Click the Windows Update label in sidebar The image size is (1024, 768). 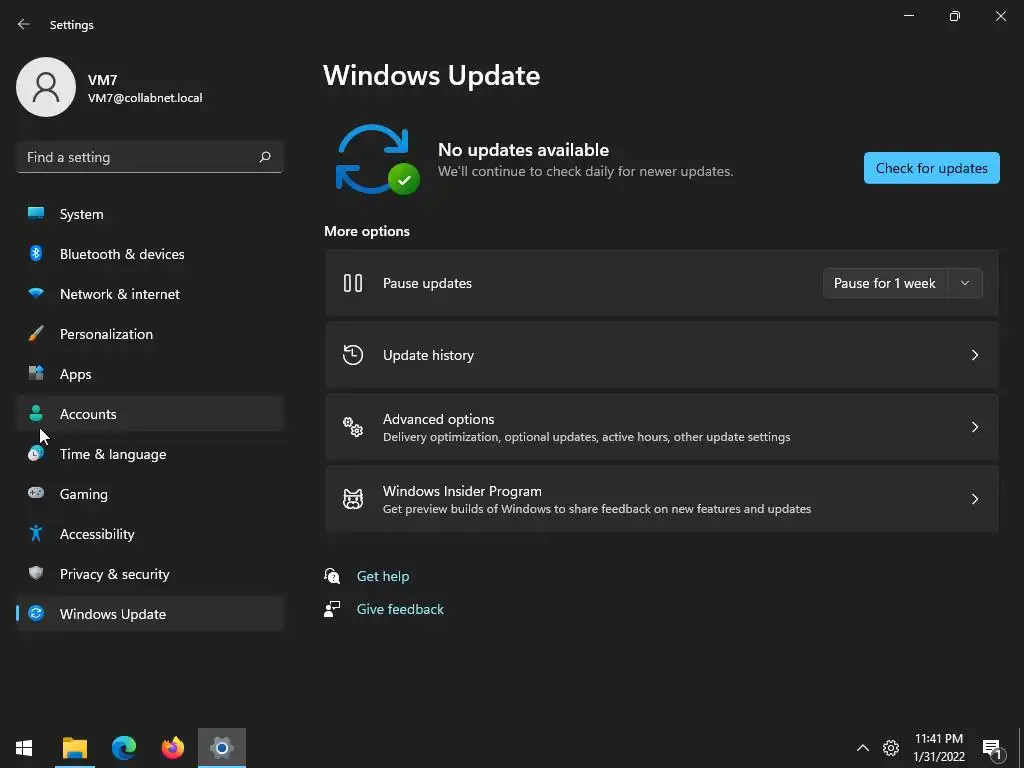tap(113, 614)
